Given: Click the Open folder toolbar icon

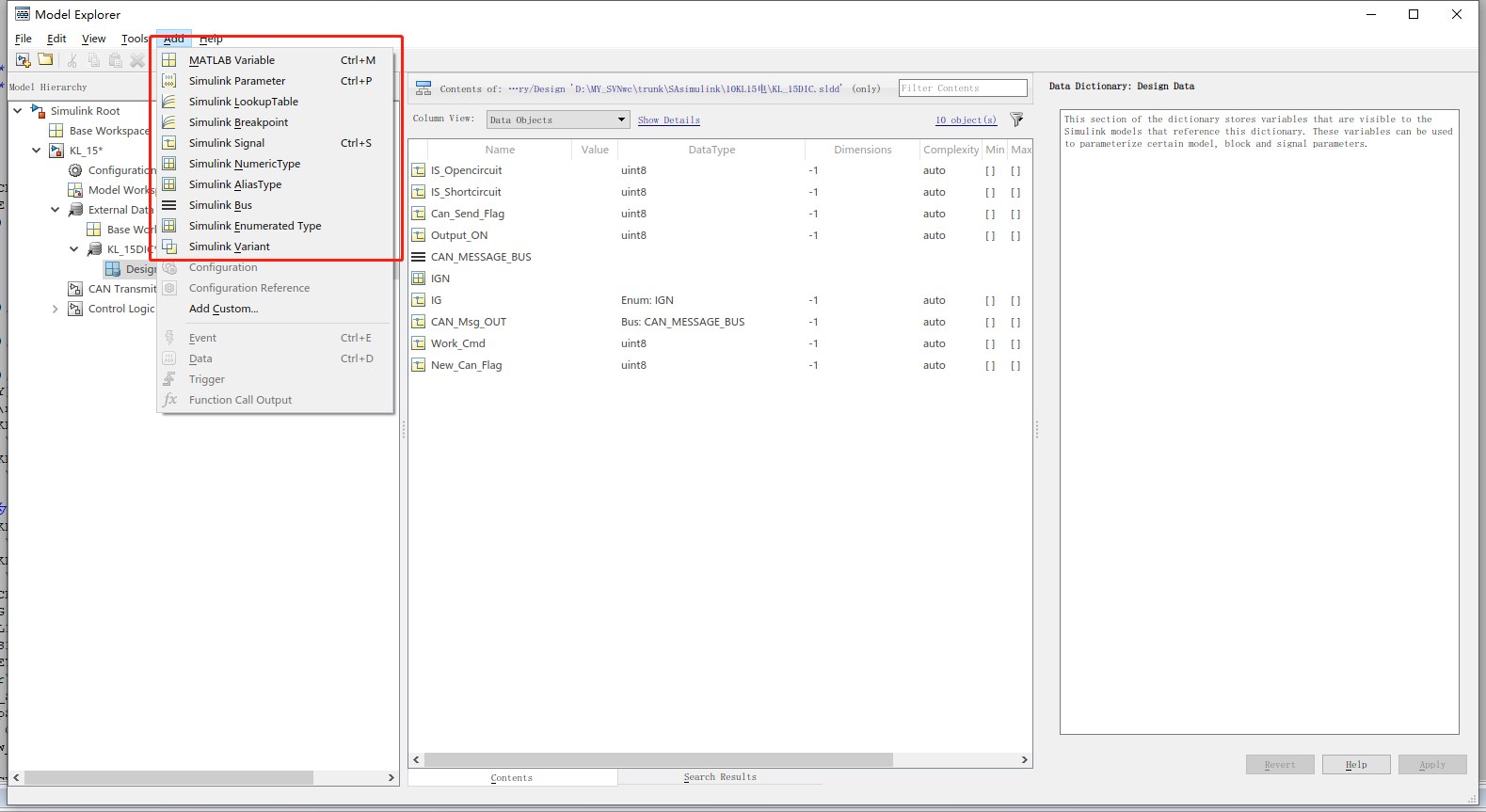Looking at the screenshot, I should coord(45,60).
